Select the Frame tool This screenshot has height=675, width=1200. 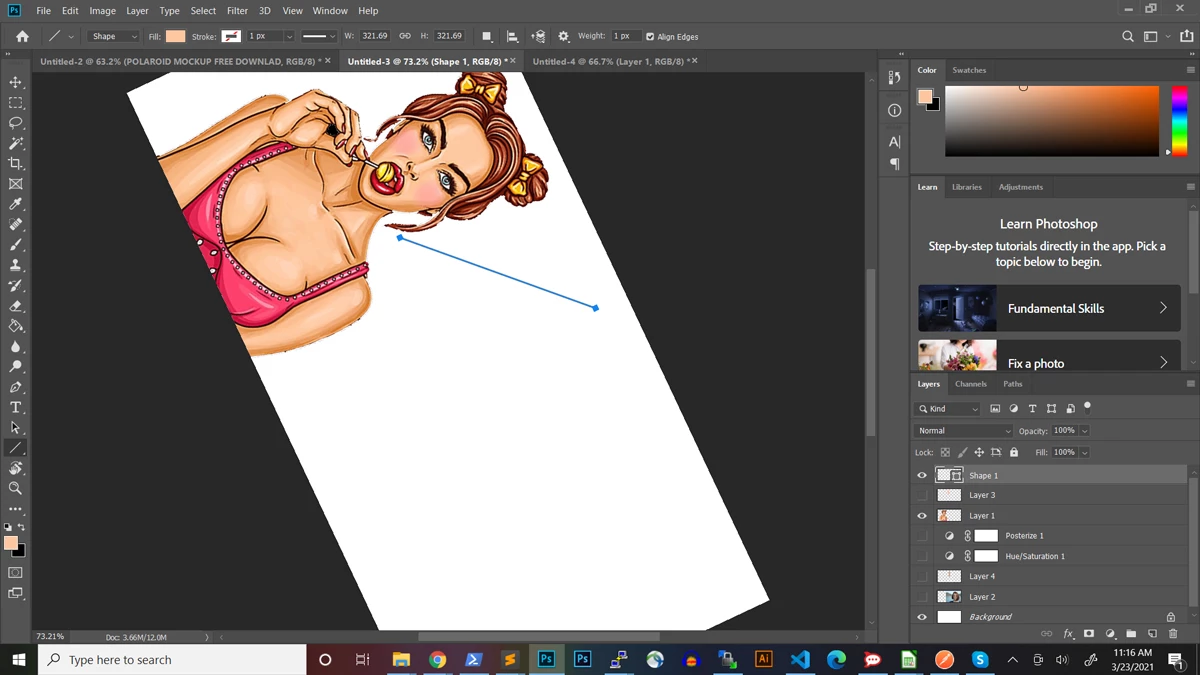click(x=16, y=184)
